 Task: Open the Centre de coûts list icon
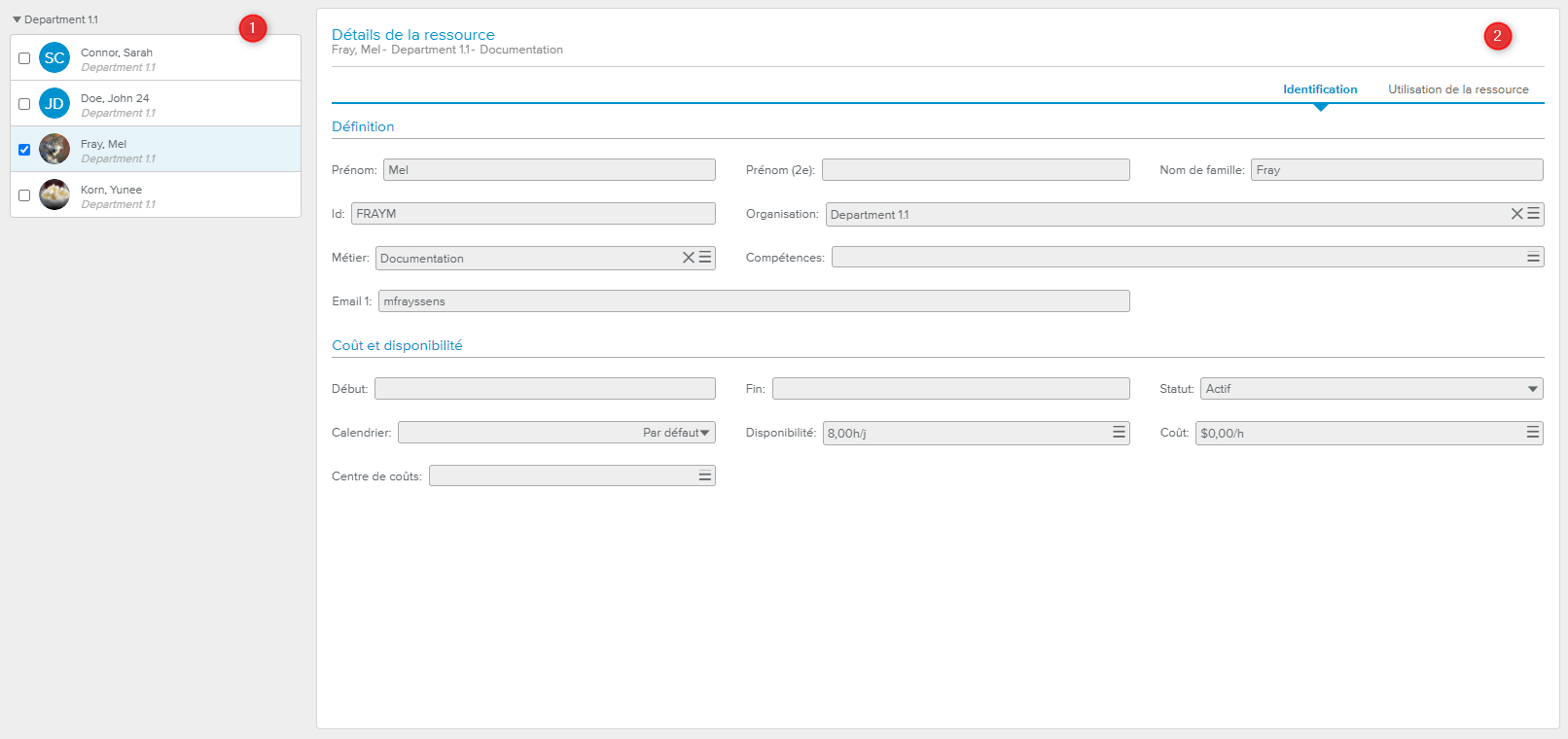tap(705, 476)
